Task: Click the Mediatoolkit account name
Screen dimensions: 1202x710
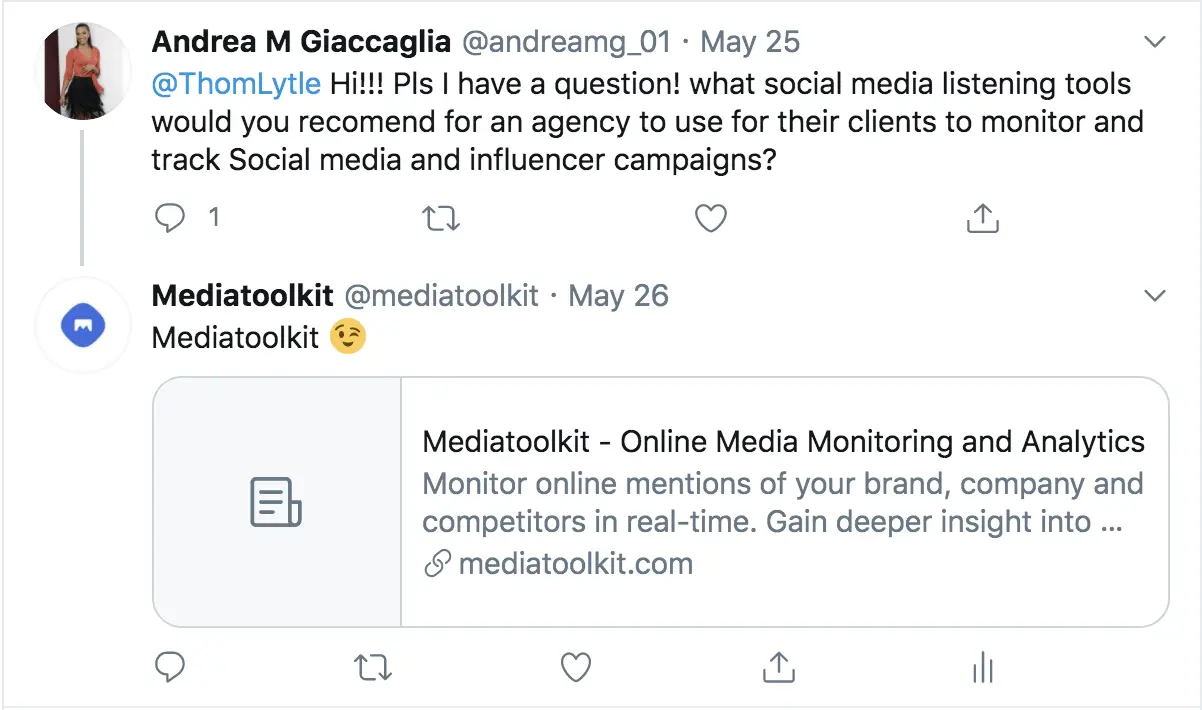Action: (242, 296)
